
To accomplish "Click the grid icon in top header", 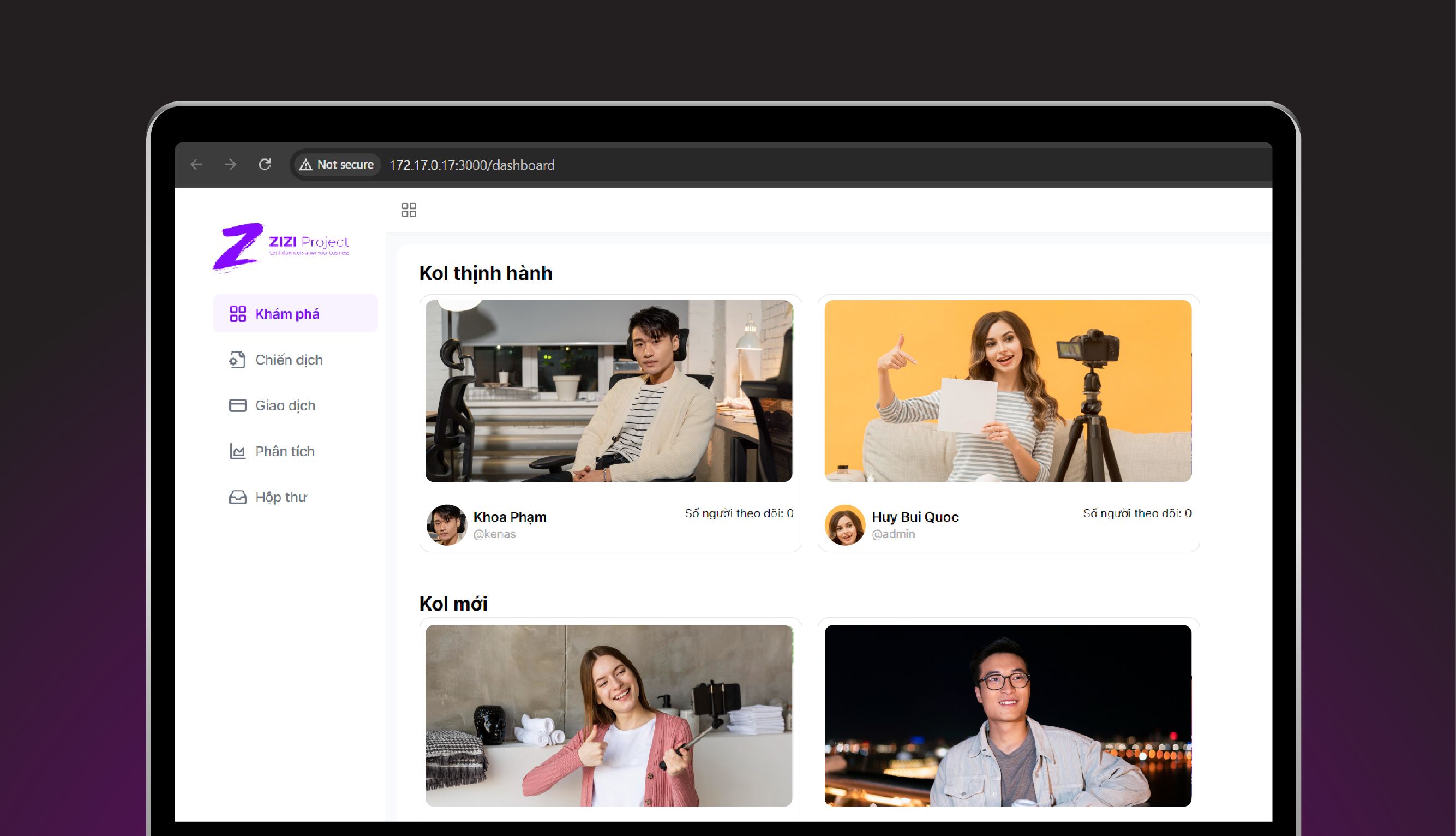I will 409,210.
